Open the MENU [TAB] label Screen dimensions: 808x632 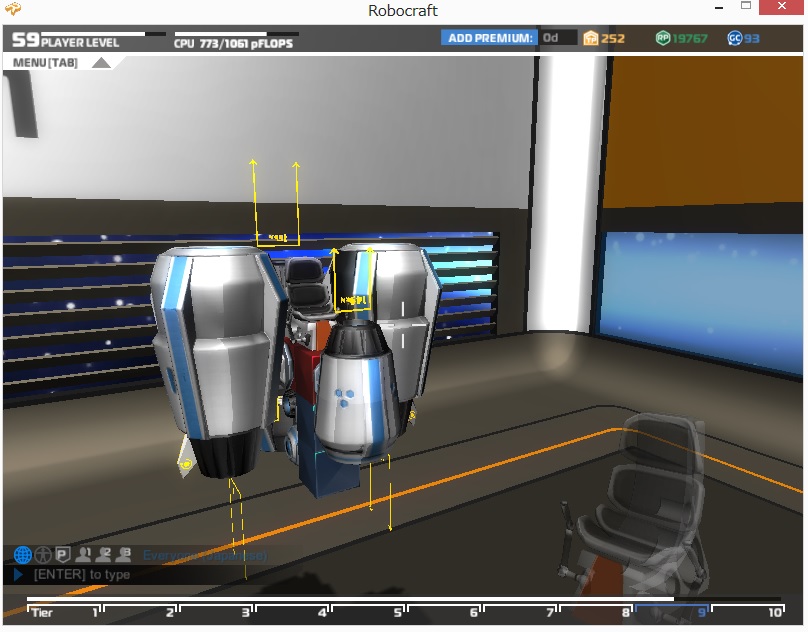click(45, 63)
